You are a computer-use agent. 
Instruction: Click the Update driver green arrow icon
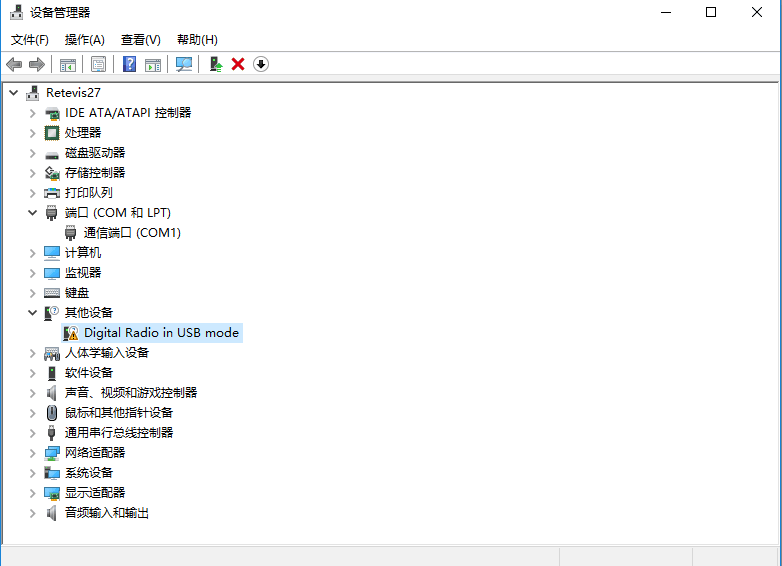click(x=215, y=64)
